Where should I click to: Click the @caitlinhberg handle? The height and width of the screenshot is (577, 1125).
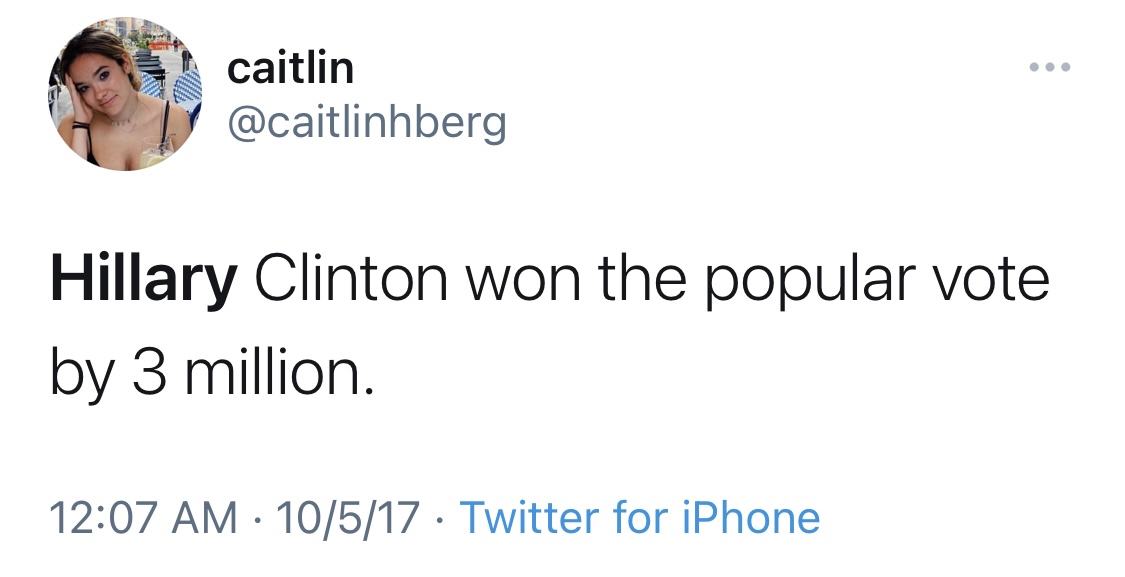coord(367,123)
